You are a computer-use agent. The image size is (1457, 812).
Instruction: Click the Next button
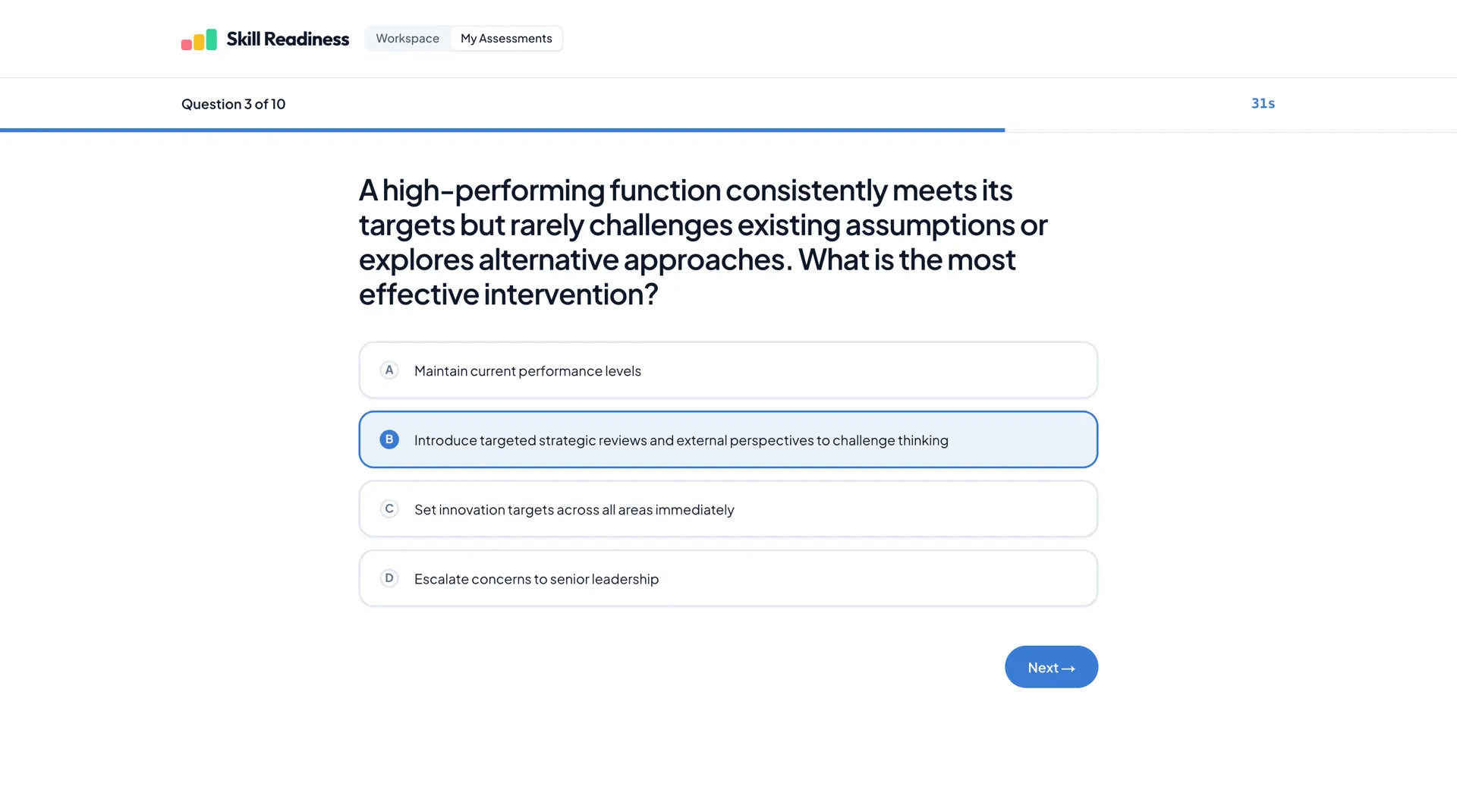click(1051, 666)
